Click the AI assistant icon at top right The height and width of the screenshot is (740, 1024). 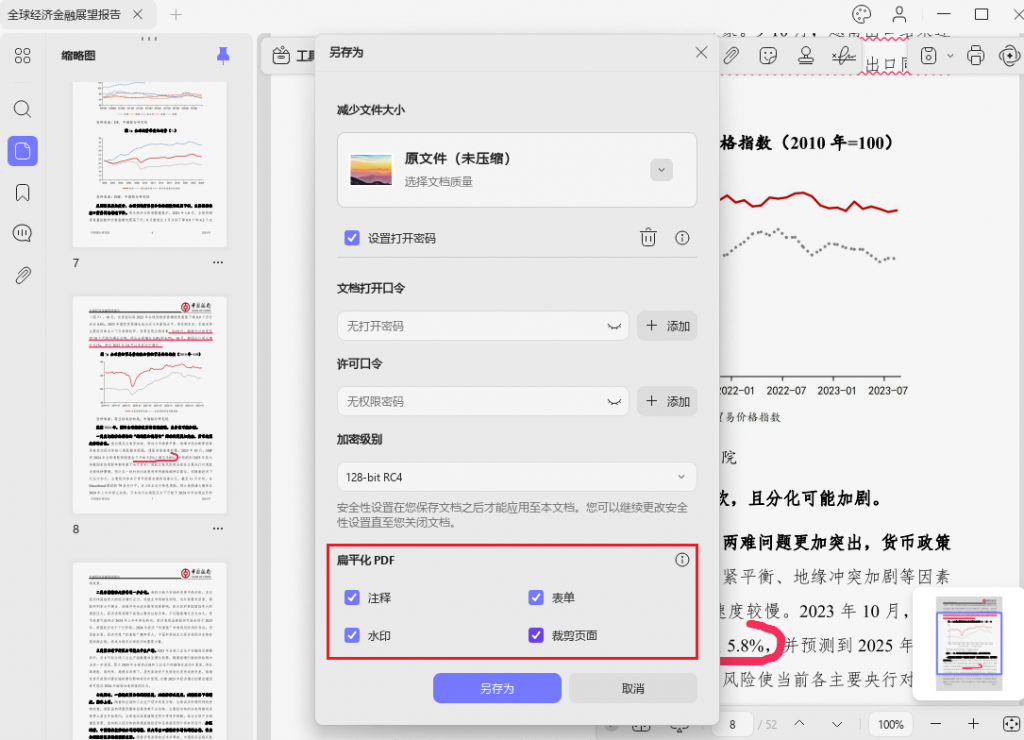(1010, 56)
